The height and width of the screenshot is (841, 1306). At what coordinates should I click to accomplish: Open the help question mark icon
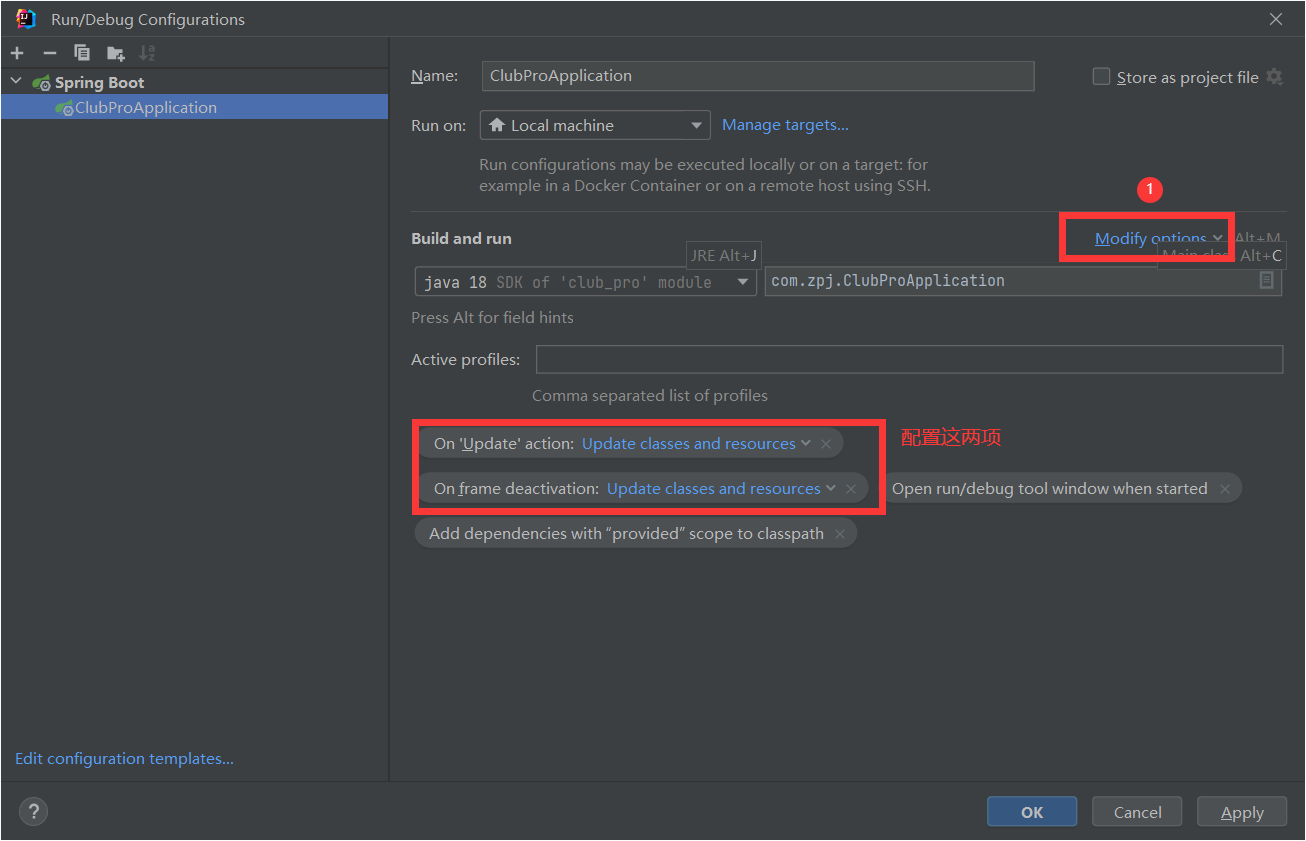click(33, 812)
